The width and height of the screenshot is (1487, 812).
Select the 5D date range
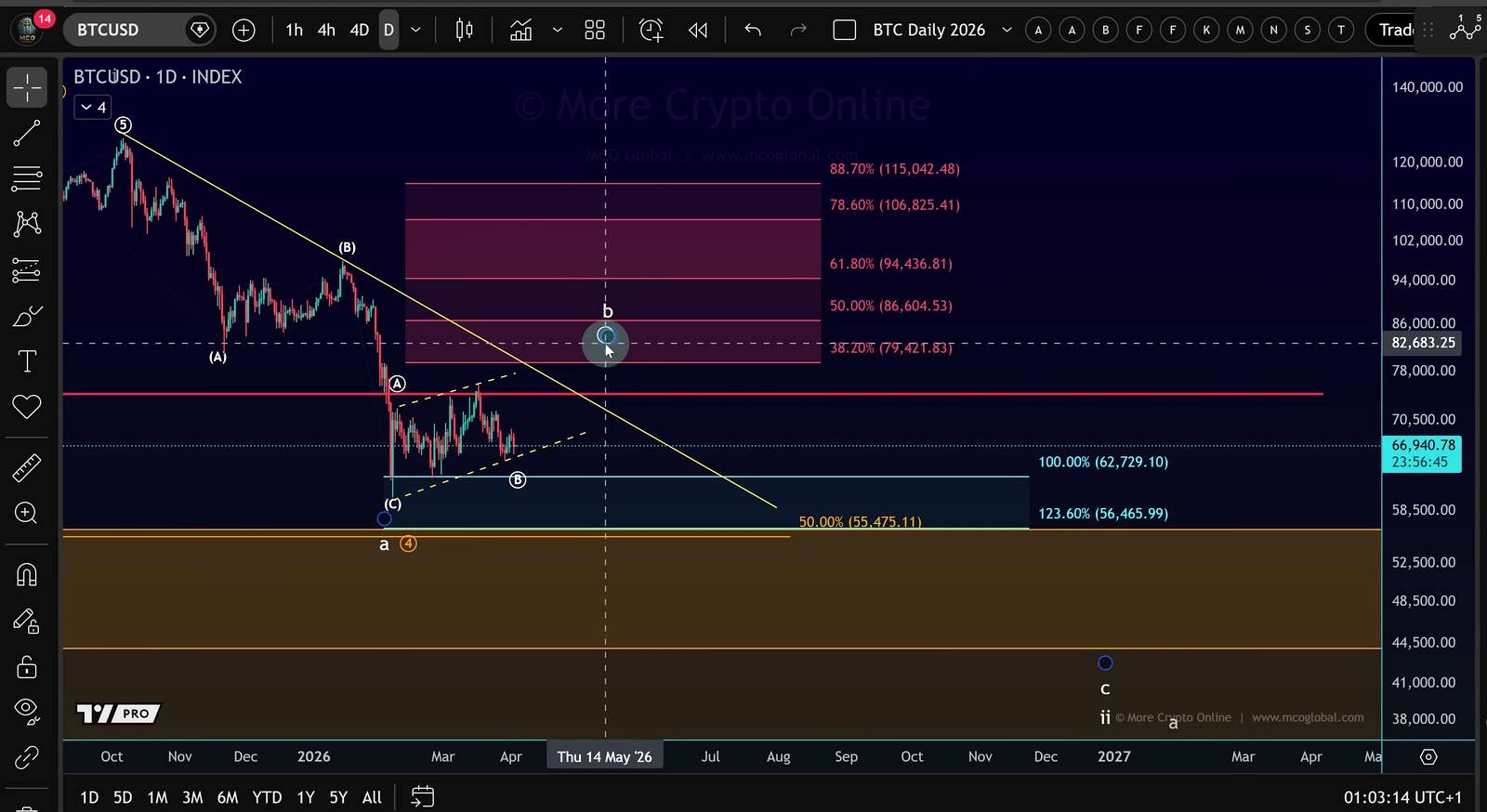click(123, 797)
